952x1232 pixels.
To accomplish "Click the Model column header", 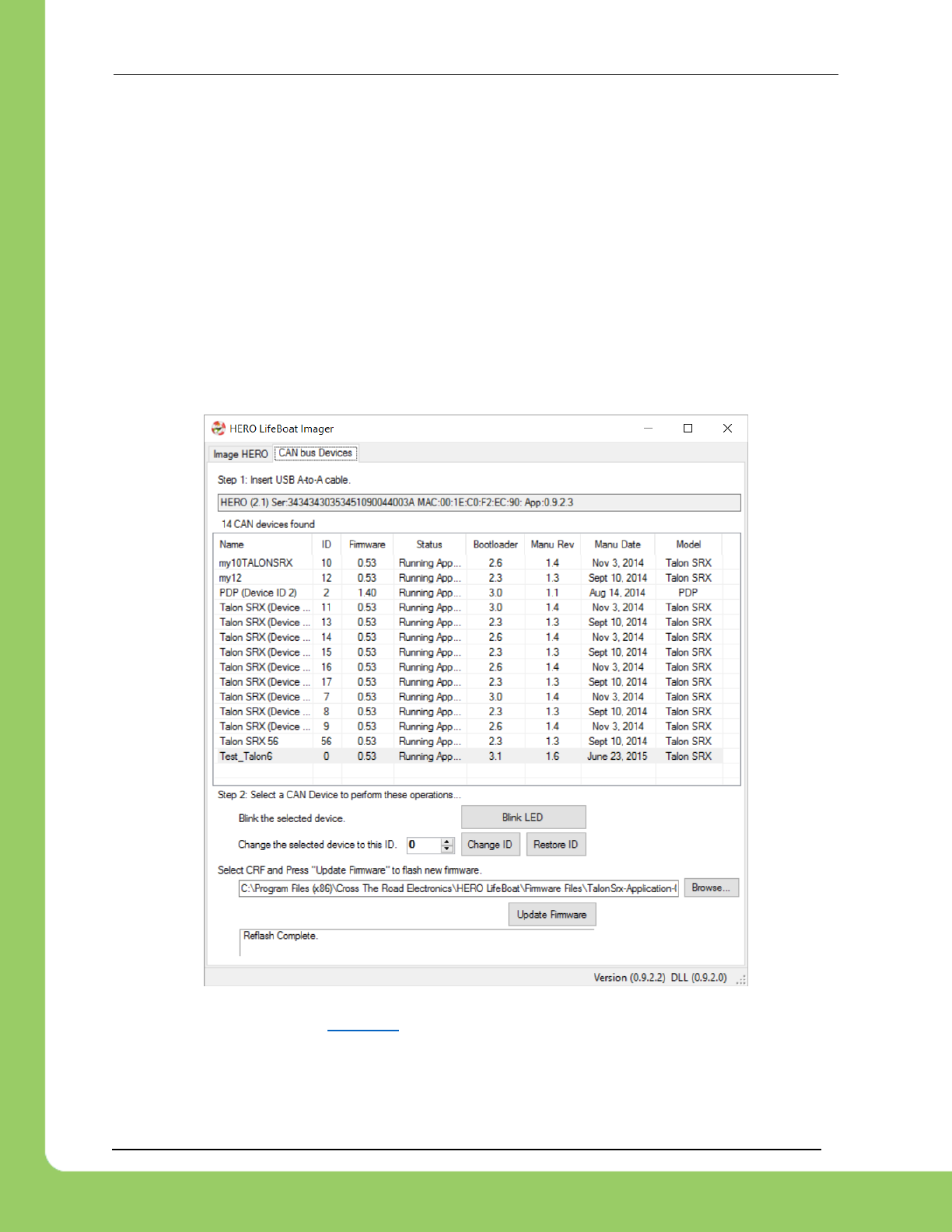I will coord(688,544).
